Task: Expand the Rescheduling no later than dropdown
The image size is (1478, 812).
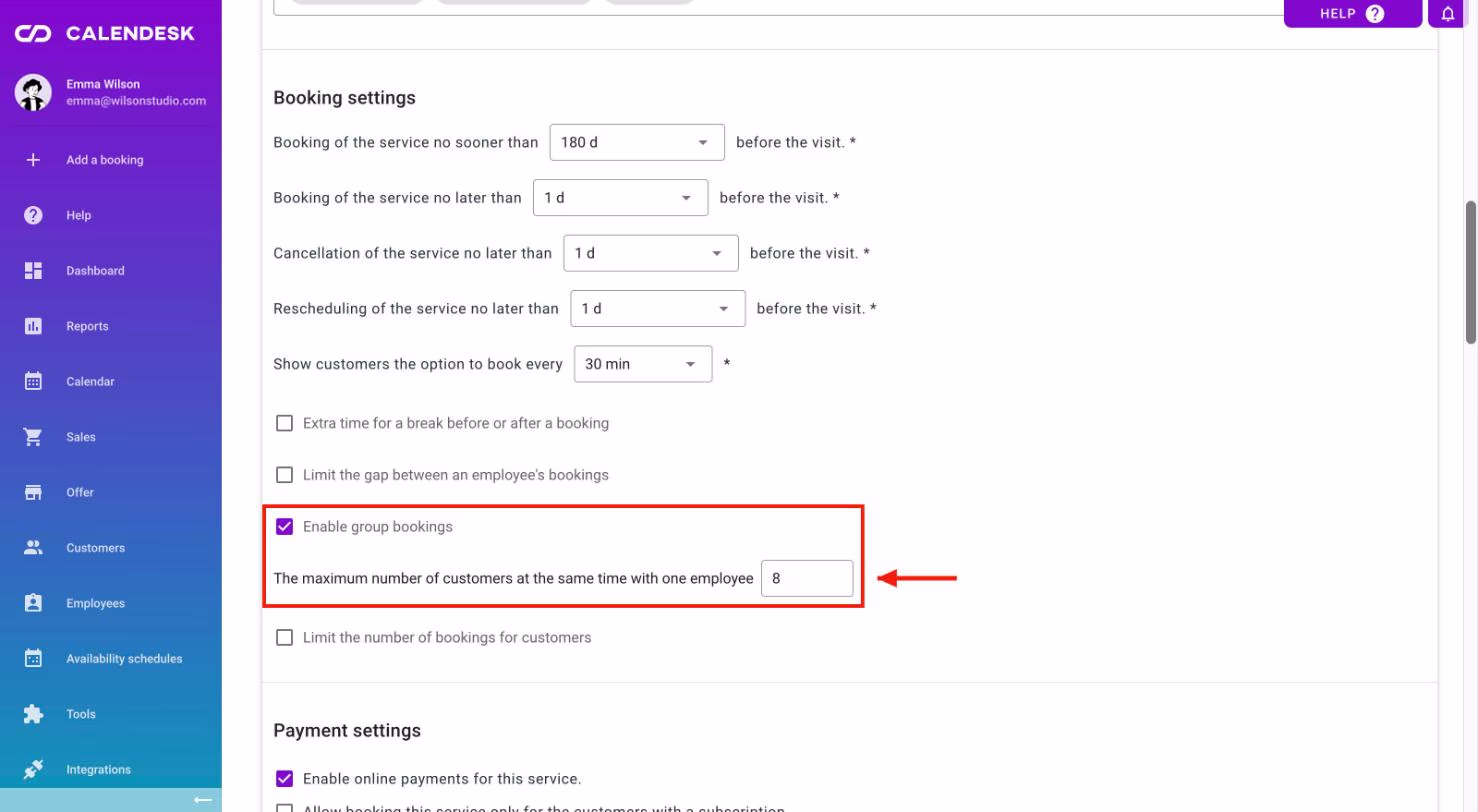Action: (x=658, y=309)
